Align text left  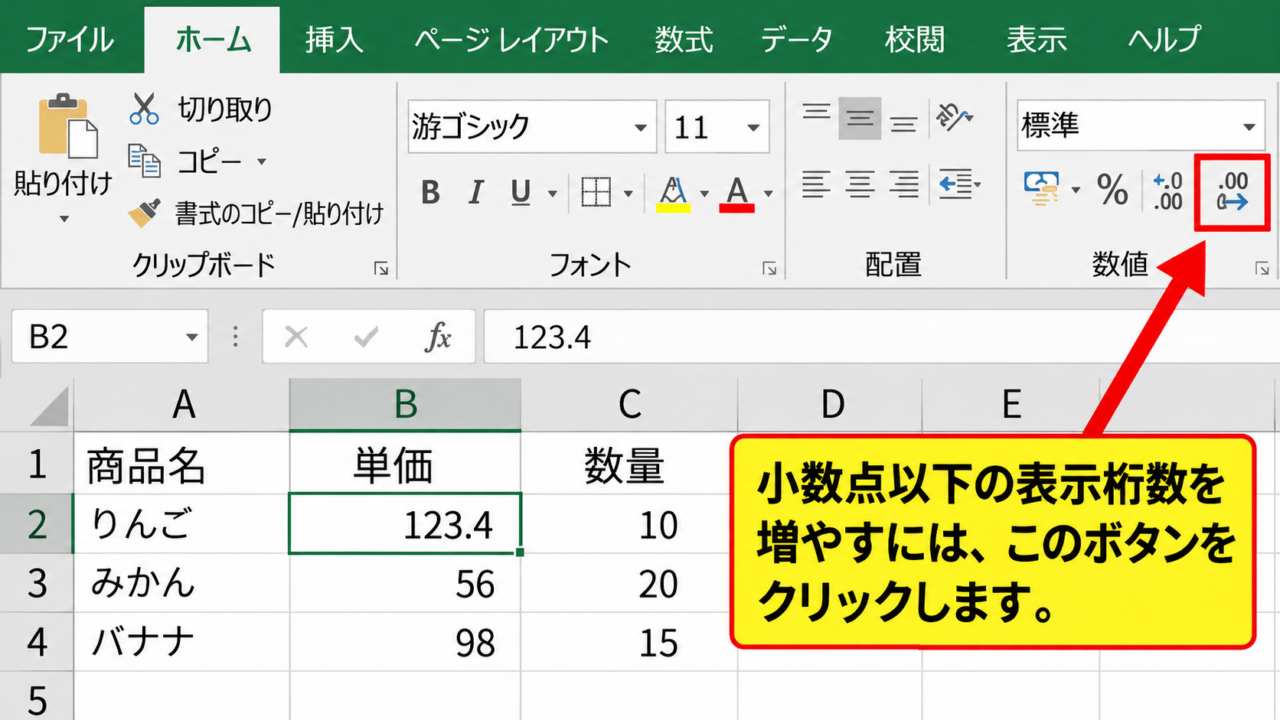coord(816,184)
